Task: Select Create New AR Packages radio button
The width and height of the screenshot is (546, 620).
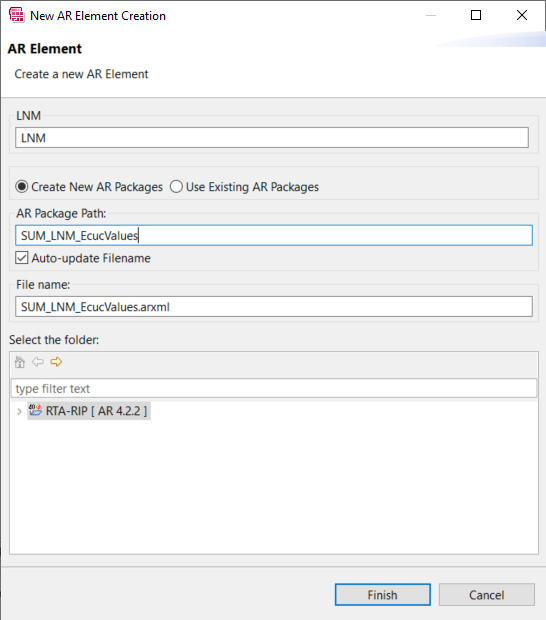Action: tap(22, 187)
